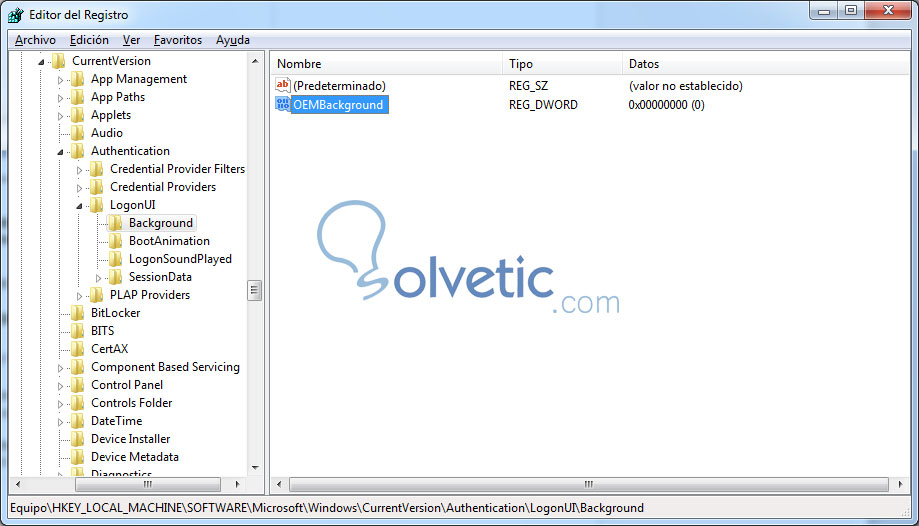Open the Edición menu

click(89, 40)
